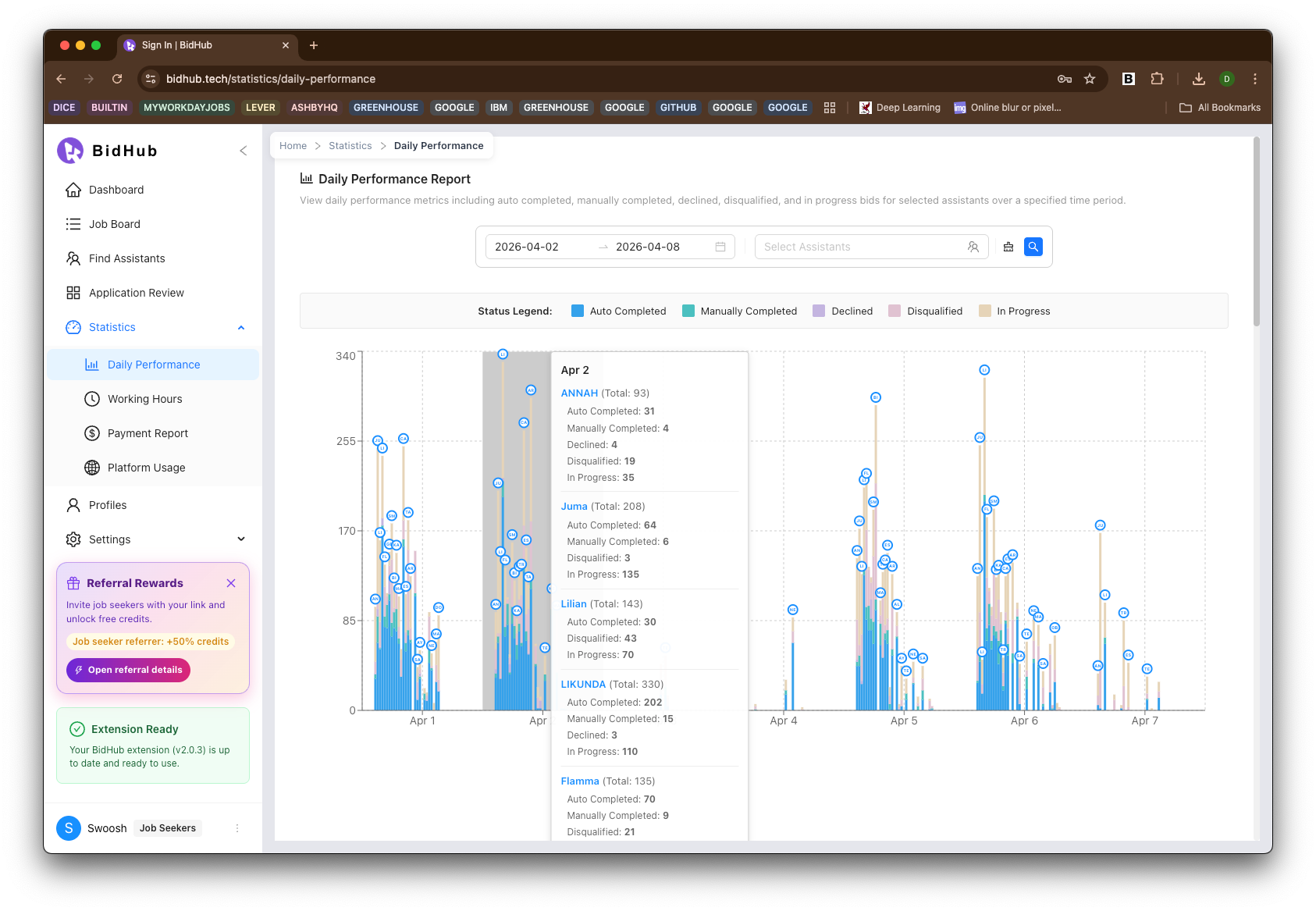Collapse sidebar with the left chevron
Screen dimensions: 1316x911
coord(243,151)
